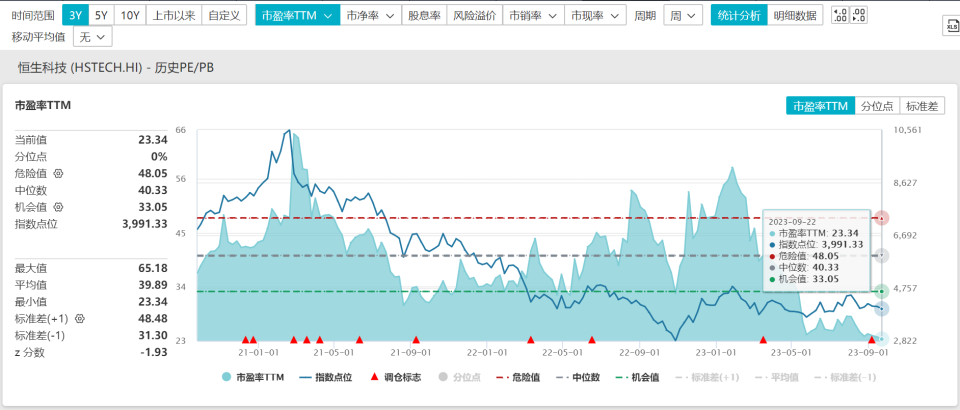This screenshot has height=410, width=960.
Task: Click the 当前值 value 23.34
Action: coord(152,140)
